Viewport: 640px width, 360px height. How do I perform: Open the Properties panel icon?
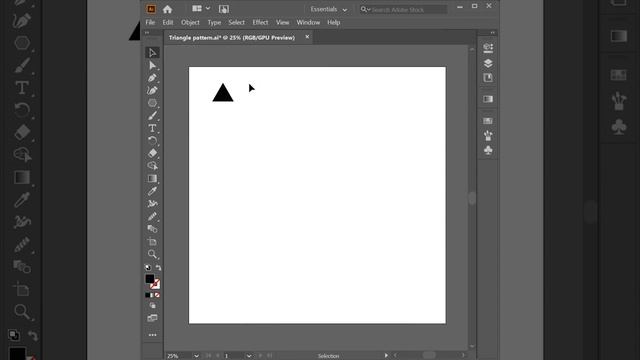[488, 48]
